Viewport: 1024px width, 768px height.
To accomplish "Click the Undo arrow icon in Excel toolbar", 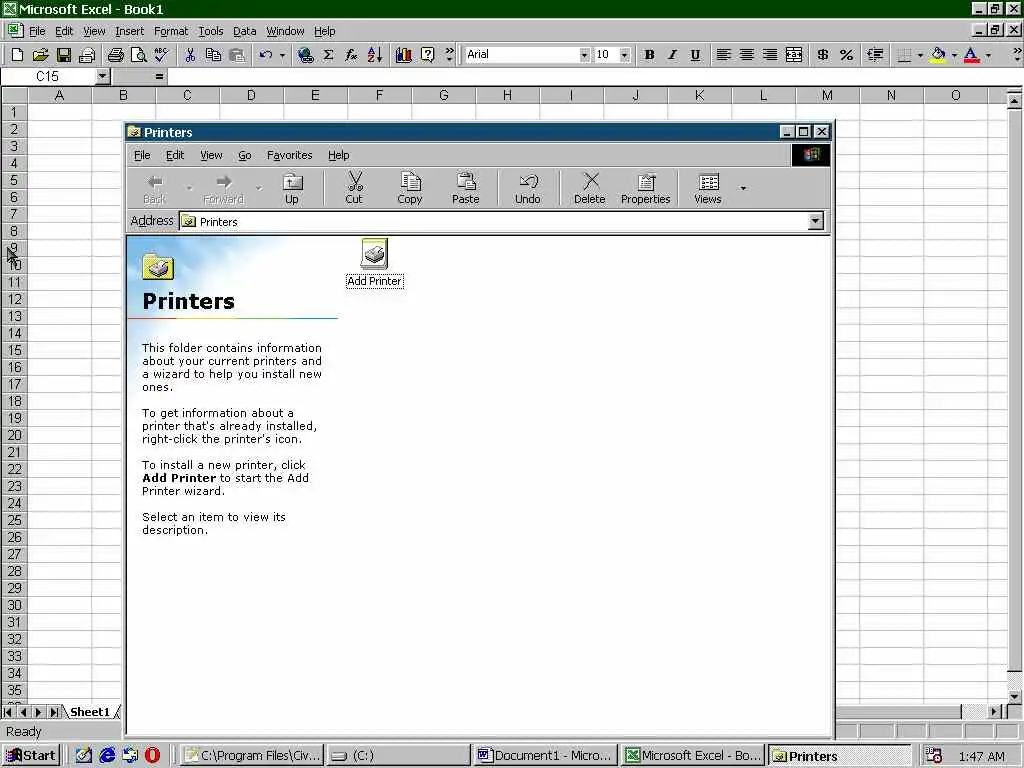I will [x=265, y=55].
